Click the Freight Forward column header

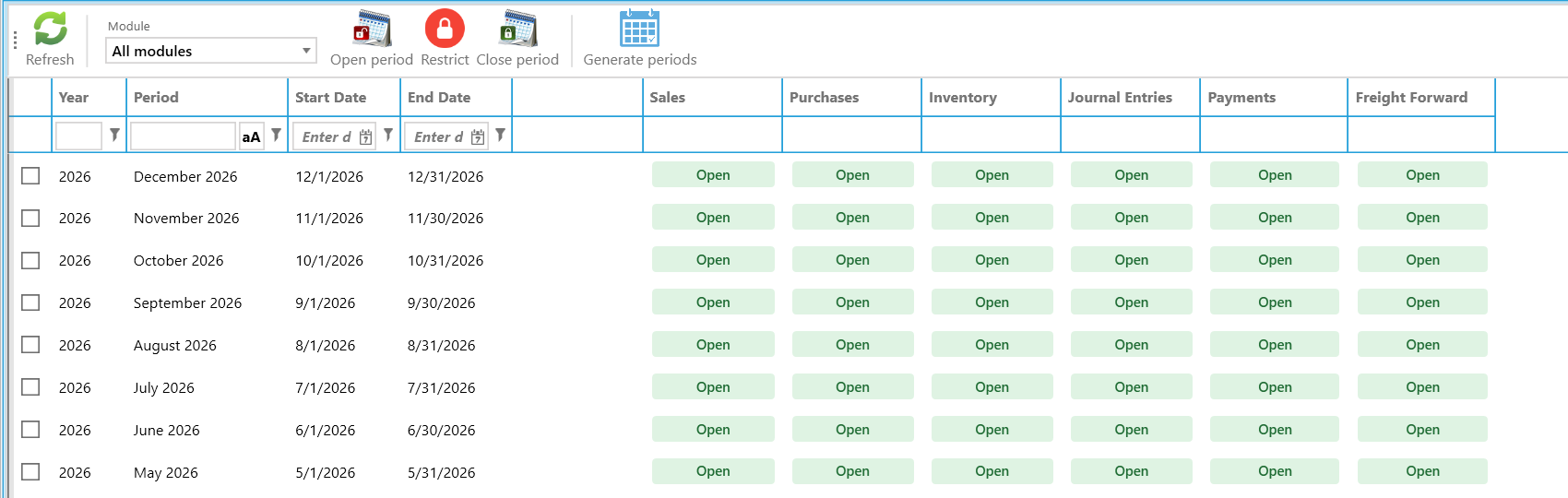(1421, 98)
